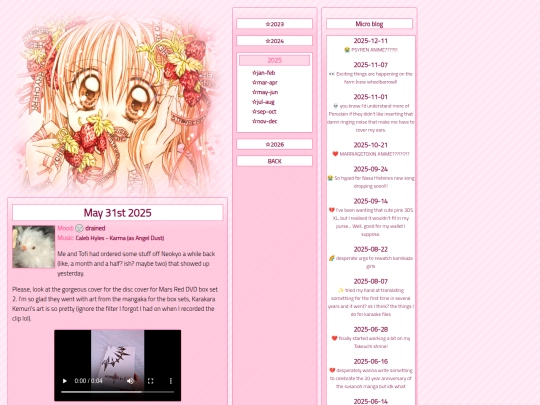Open the jul-aug entries link

[263, 102]
